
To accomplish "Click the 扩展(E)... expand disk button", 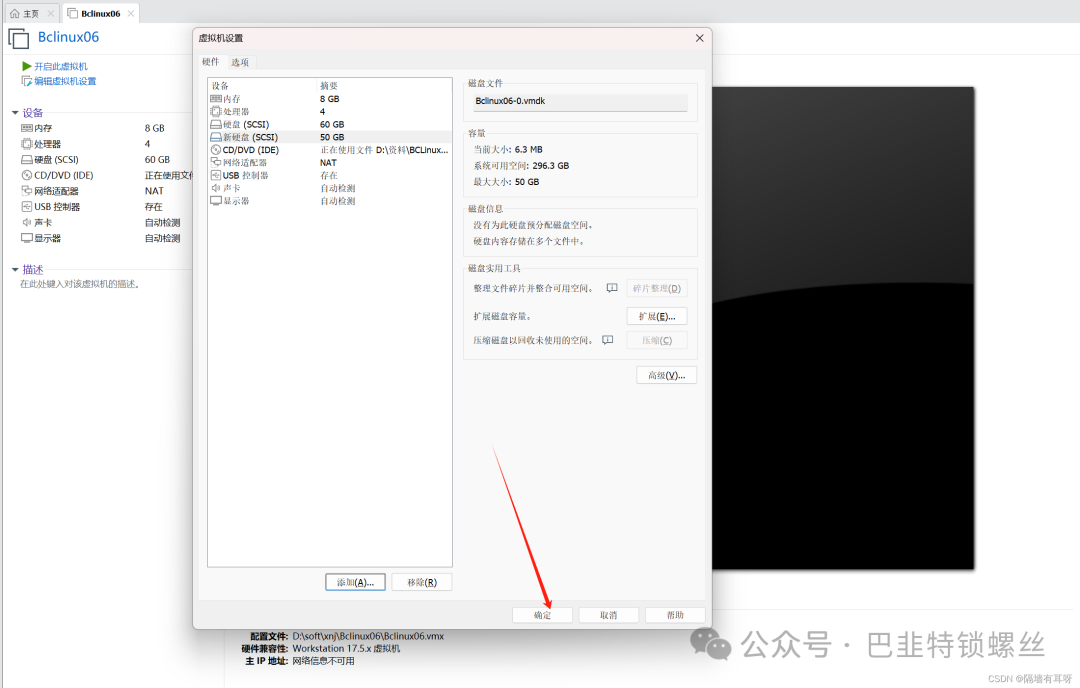I will (x=657, y=316).
